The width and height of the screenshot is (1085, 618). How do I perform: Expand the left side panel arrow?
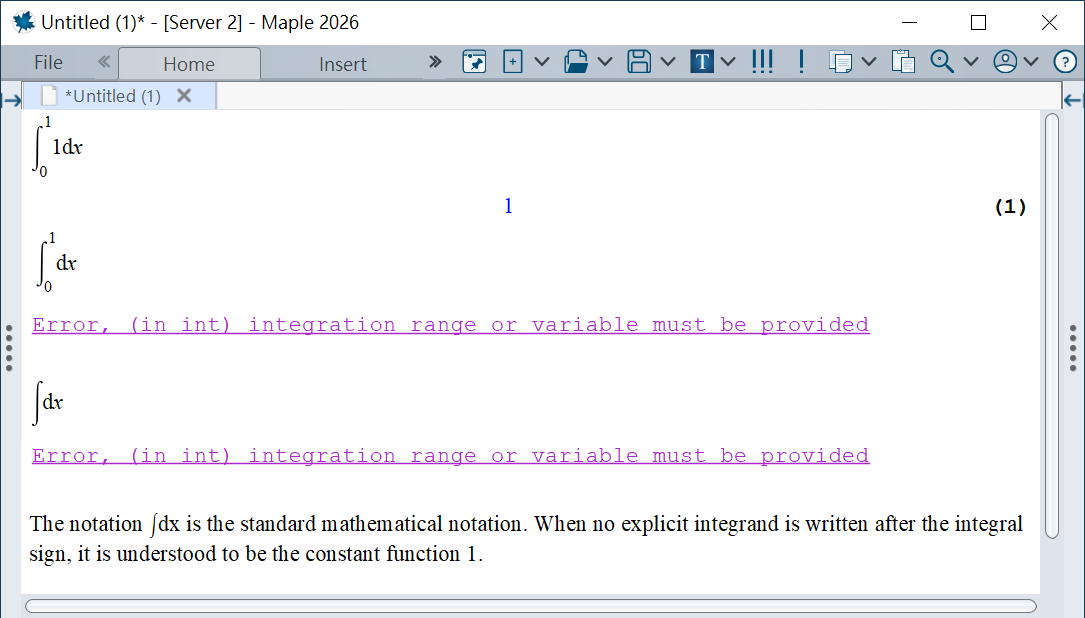[12, 100]
